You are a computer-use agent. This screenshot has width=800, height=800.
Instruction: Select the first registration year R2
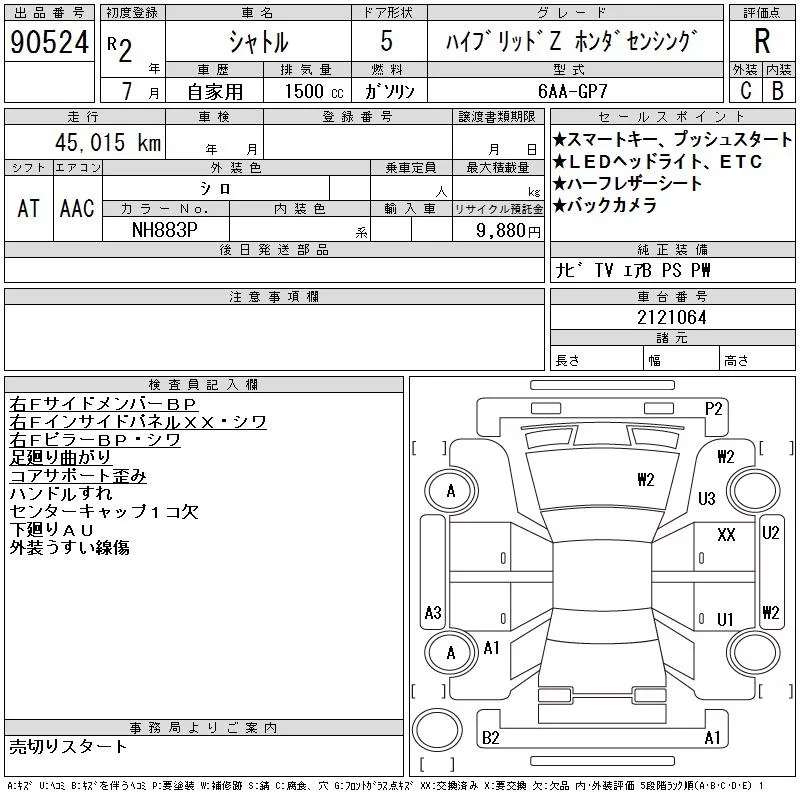tap(120, 49)
